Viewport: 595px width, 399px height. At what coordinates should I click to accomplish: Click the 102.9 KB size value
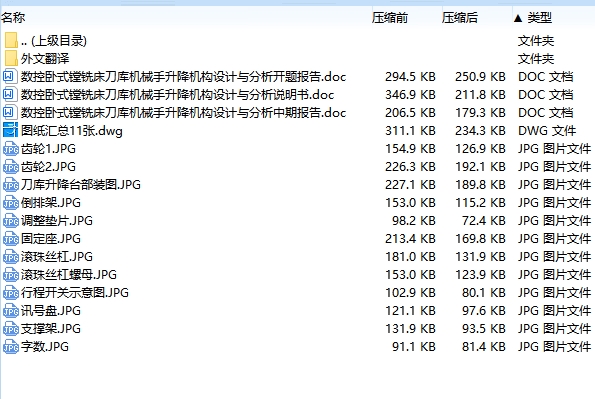410,293
